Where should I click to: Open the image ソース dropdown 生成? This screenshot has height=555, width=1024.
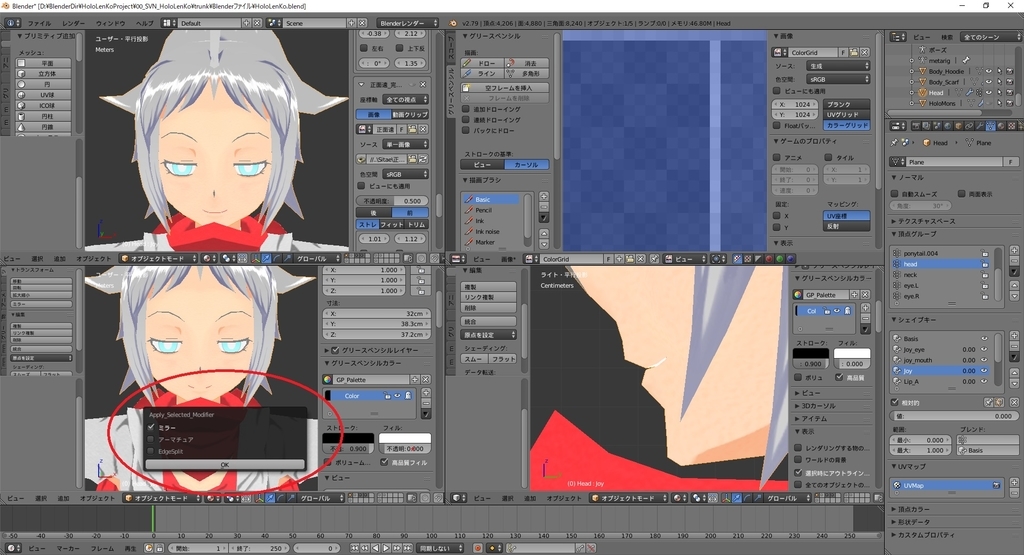pyautogui.click(x=837, y=66)
